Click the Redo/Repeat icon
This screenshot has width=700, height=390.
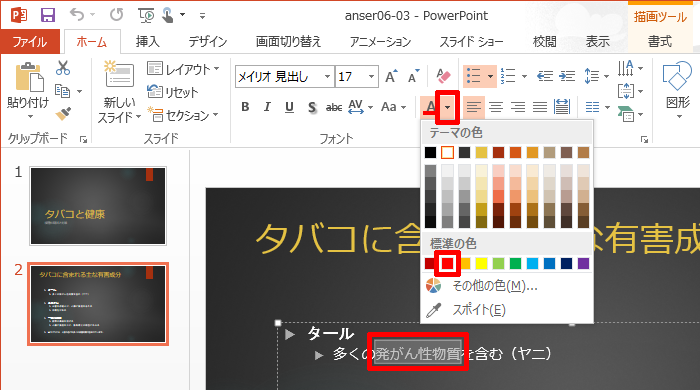tap(117, 15)
